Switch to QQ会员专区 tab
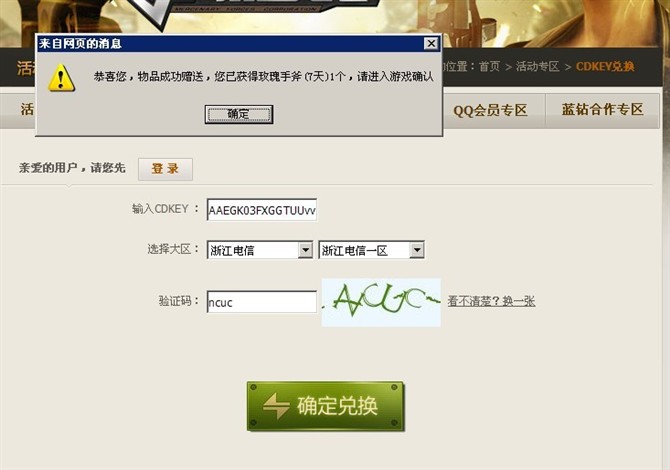This screenshot has height=470, width=670. click(x=490, y=110)
